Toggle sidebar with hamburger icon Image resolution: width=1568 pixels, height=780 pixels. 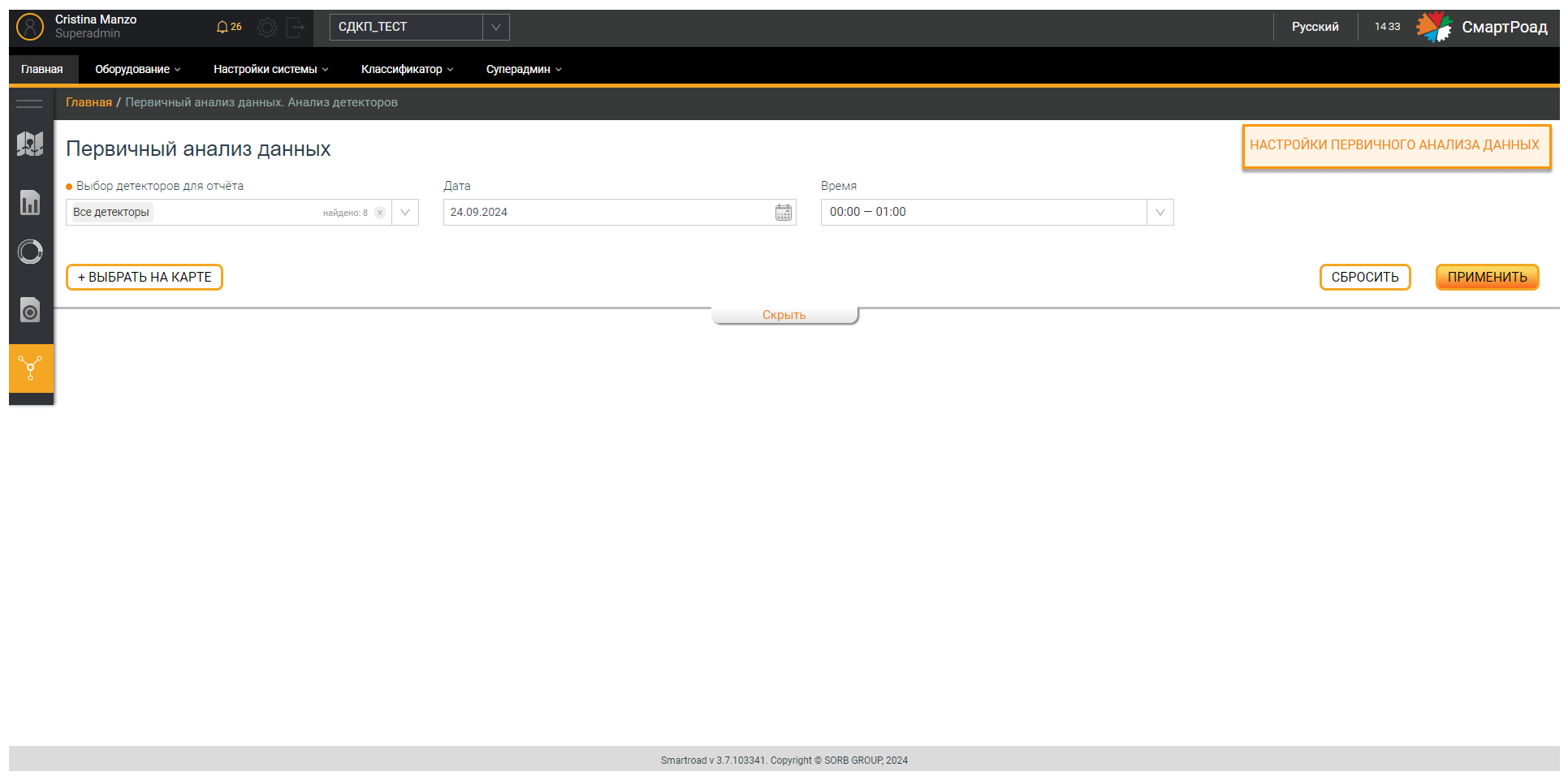29,103
